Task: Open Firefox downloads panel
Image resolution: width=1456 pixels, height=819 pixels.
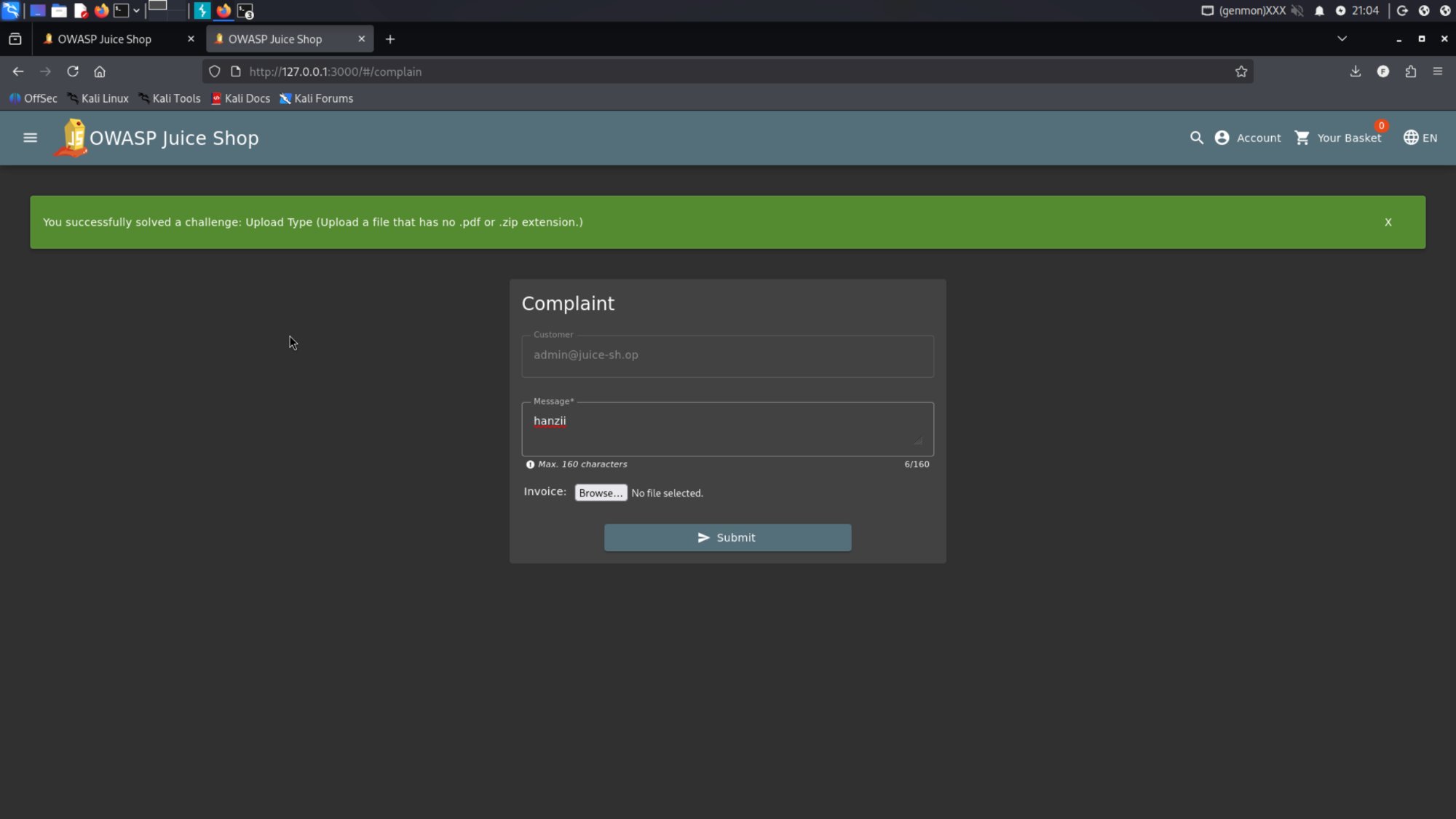Action: click(1355, 71)
